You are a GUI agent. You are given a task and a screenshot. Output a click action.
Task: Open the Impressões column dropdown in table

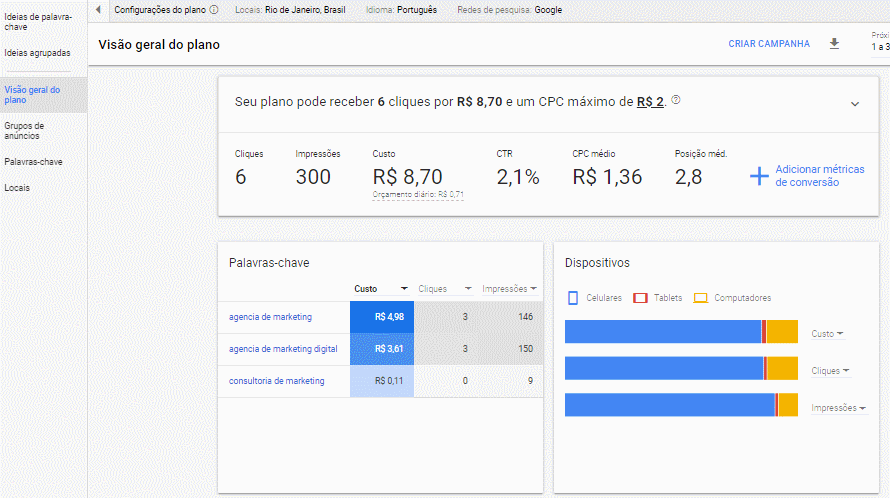coord(534,289)
